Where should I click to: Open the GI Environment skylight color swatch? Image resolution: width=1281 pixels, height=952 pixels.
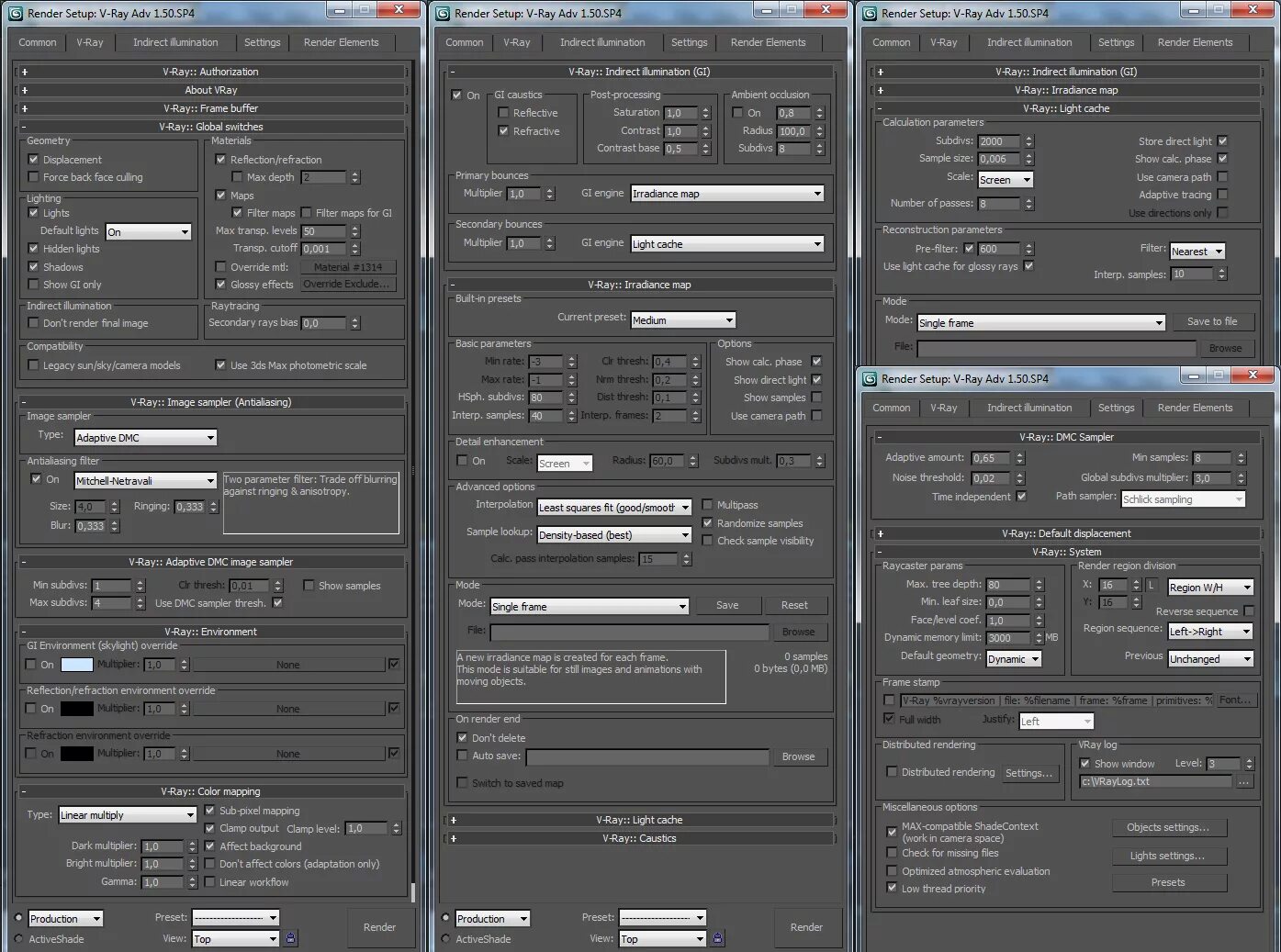click(76, 665)
